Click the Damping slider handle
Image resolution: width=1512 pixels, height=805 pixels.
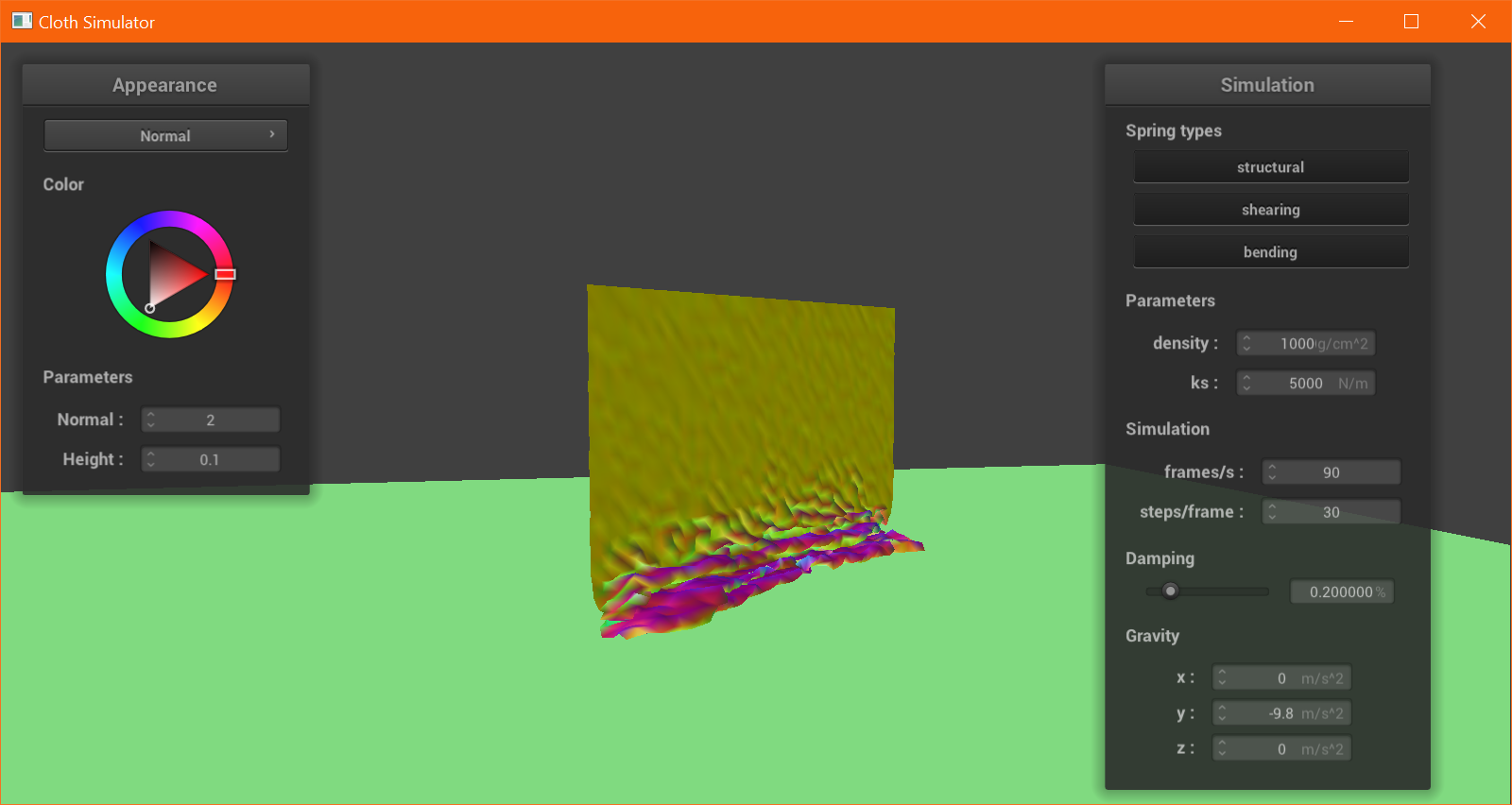coord(1170,591)
